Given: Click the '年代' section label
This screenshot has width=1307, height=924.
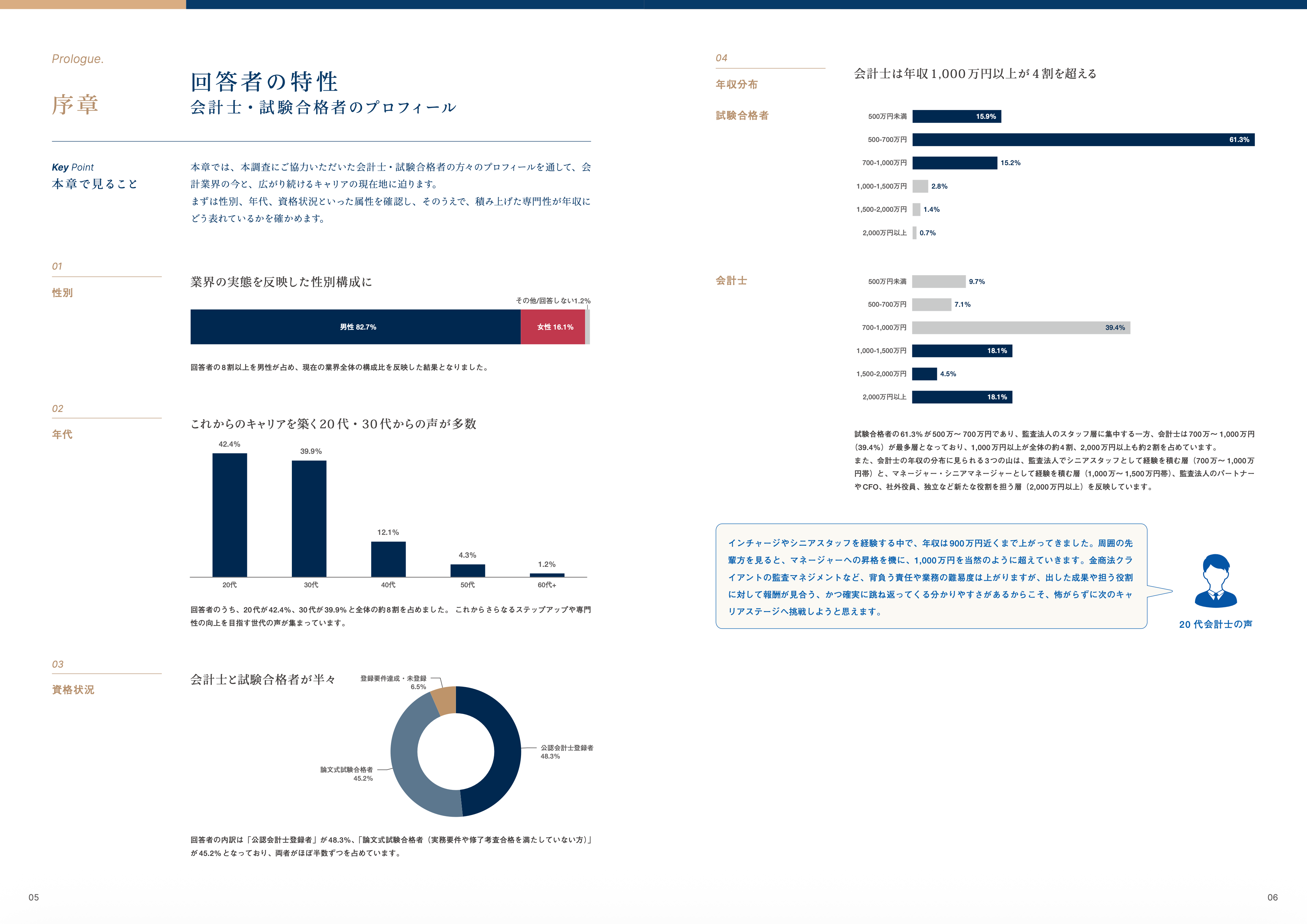Looking at the screenshot, I should pyautogui.click(x=63, y=434).
